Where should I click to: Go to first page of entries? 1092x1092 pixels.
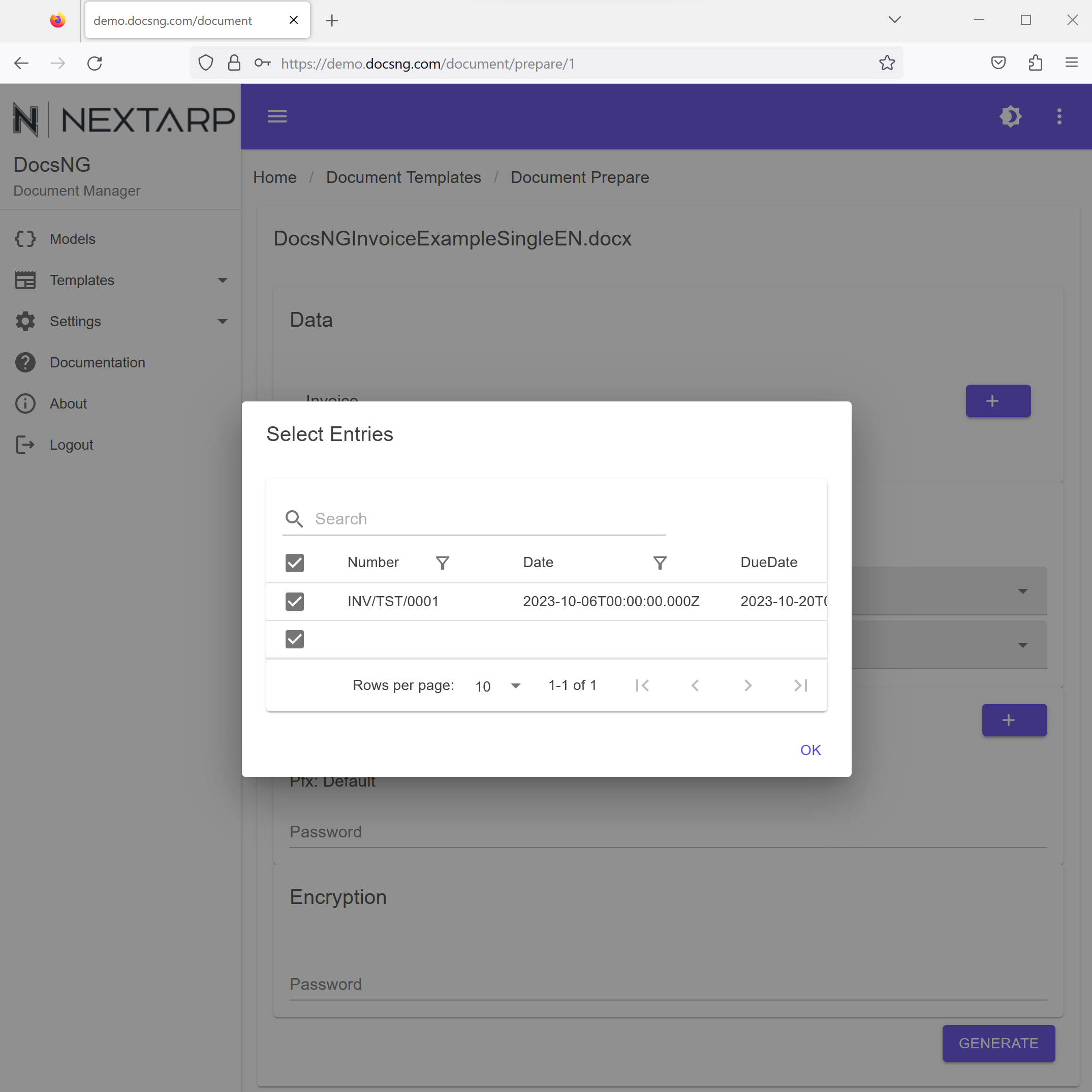tap(642, 685)
